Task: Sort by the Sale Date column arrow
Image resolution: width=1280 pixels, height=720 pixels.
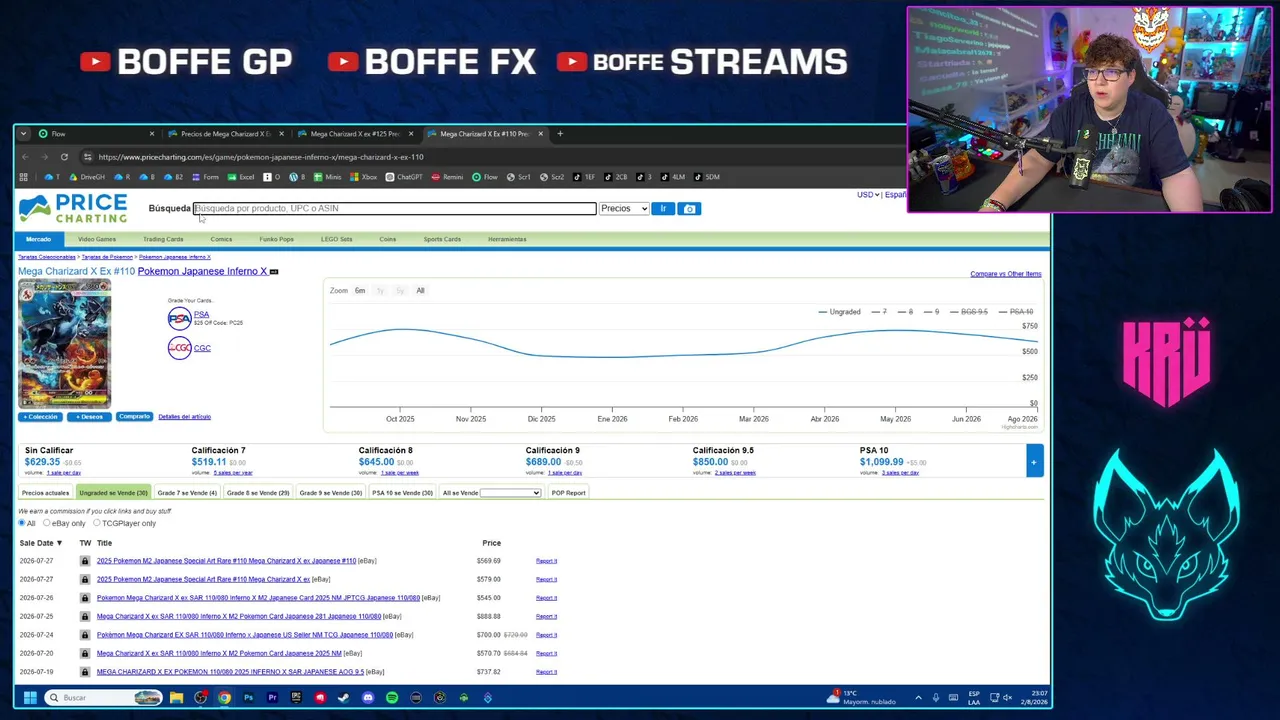Action: 59,543
